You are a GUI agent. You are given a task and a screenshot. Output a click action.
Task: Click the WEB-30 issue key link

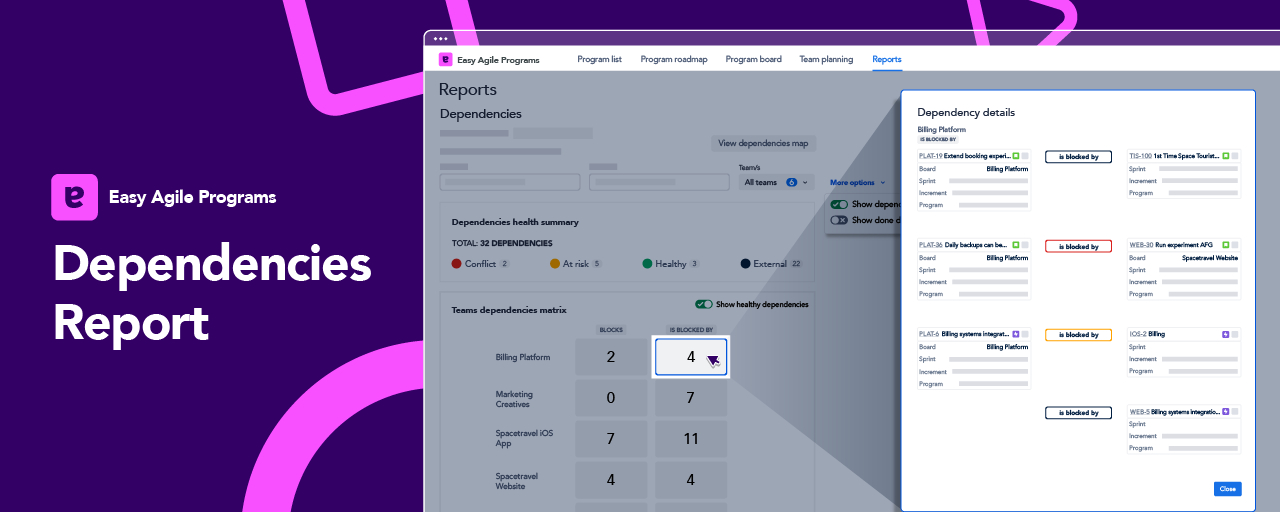click(1141, 244)
